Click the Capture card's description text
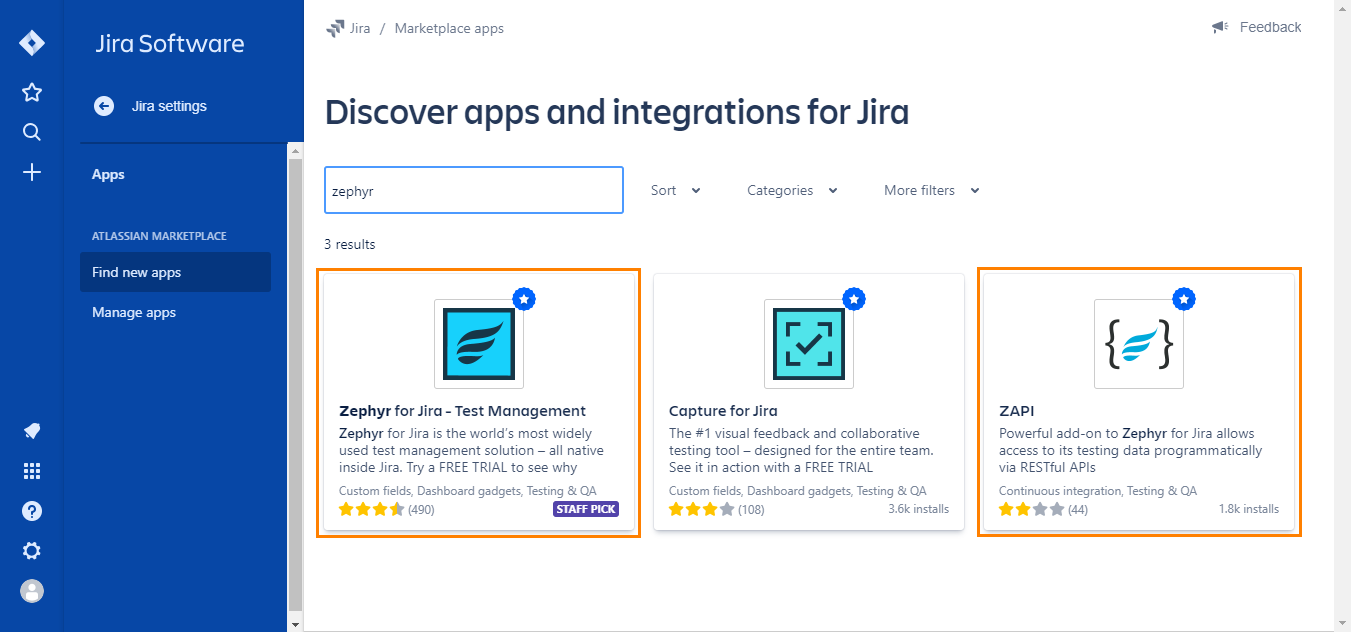The image size is (1351, 632). 801,450
